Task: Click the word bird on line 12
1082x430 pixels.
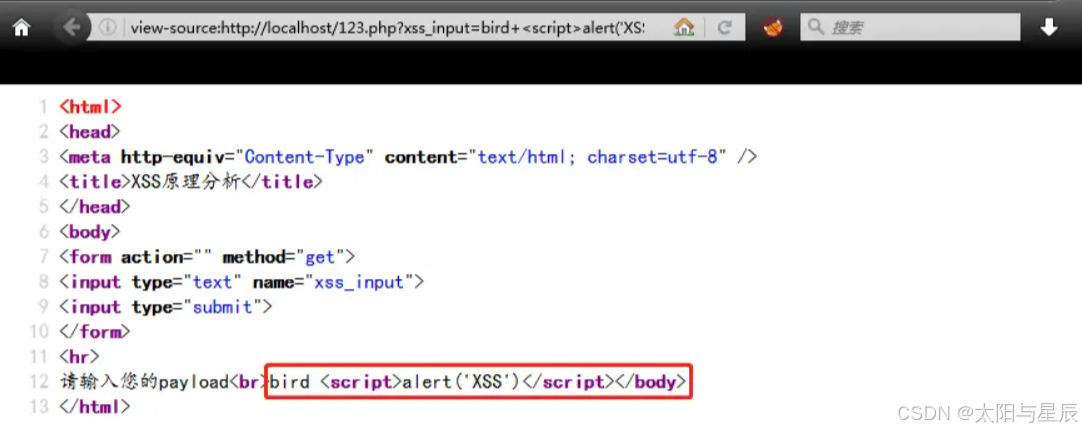Action: [x=290, y=382]
